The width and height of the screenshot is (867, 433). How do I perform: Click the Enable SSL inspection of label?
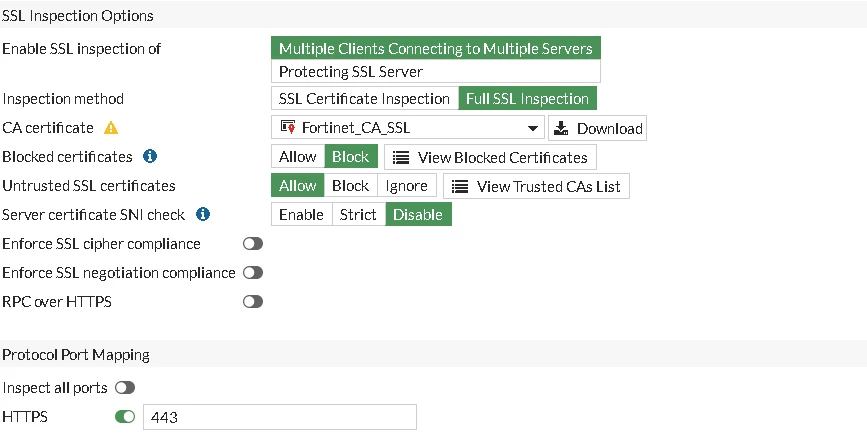tap(82, 49)
